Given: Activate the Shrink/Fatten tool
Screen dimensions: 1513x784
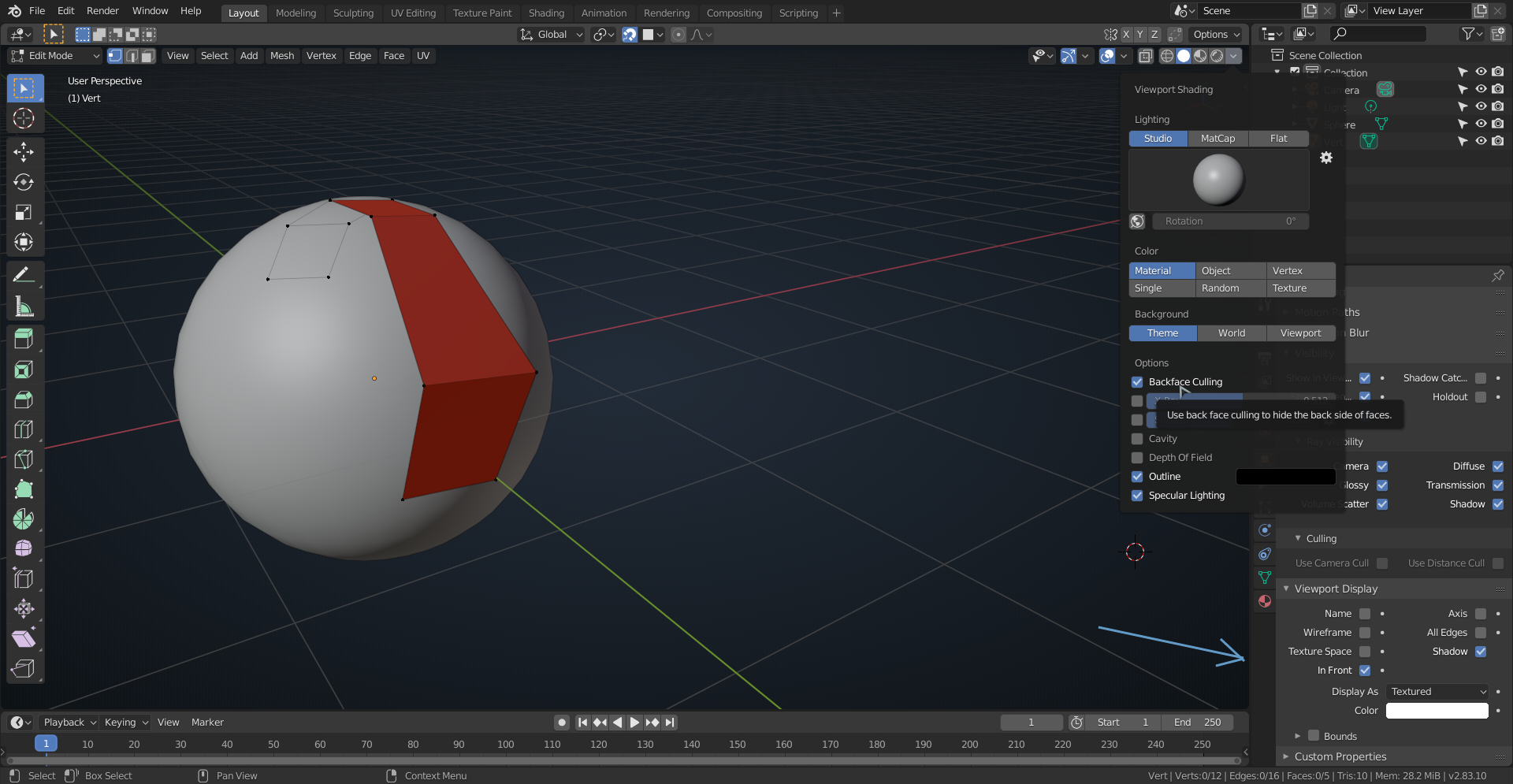Looking at the screenshot, I should click(x=24, y=609).
